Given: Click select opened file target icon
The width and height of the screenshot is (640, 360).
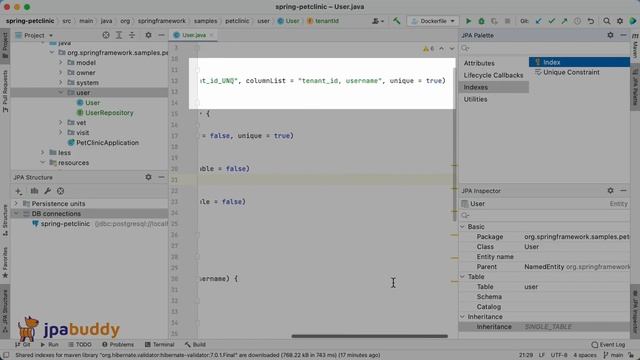Looking at the screenshot, I should click(106, 35).
